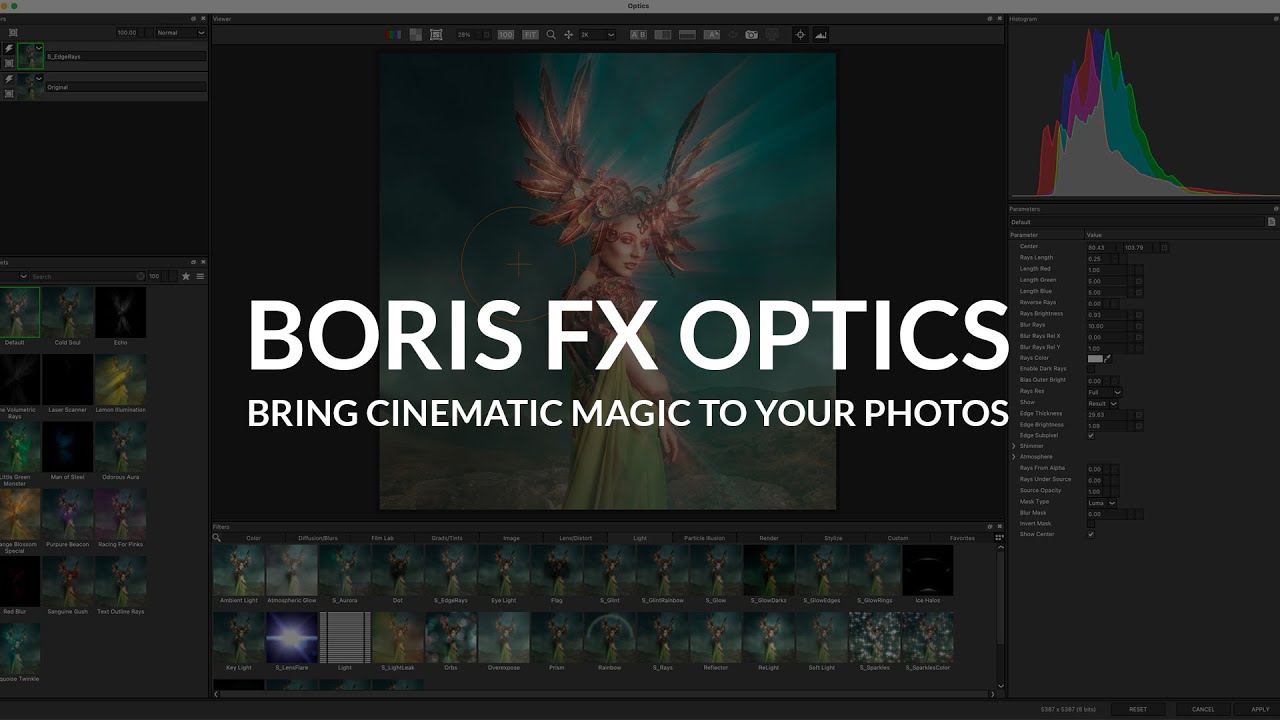This screenshot has height=720, width=1280.
Task: Open the presets panel hamburger menu
Action: 200,276
